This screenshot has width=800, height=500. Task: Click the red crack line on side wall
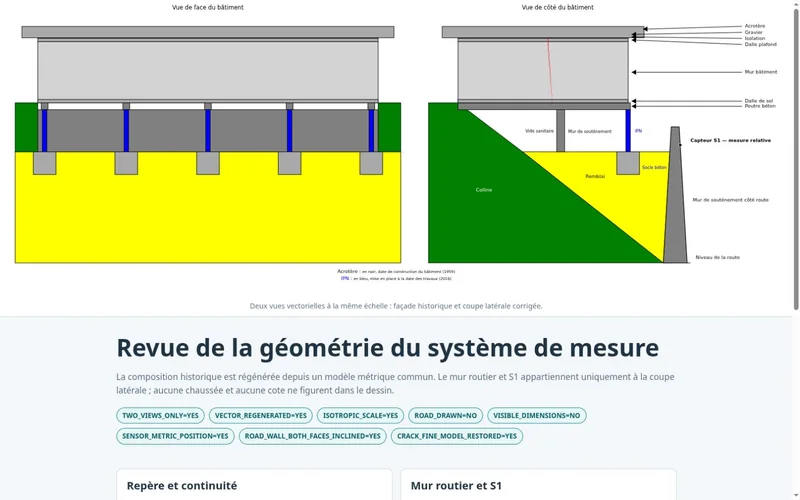coord(550,70)
